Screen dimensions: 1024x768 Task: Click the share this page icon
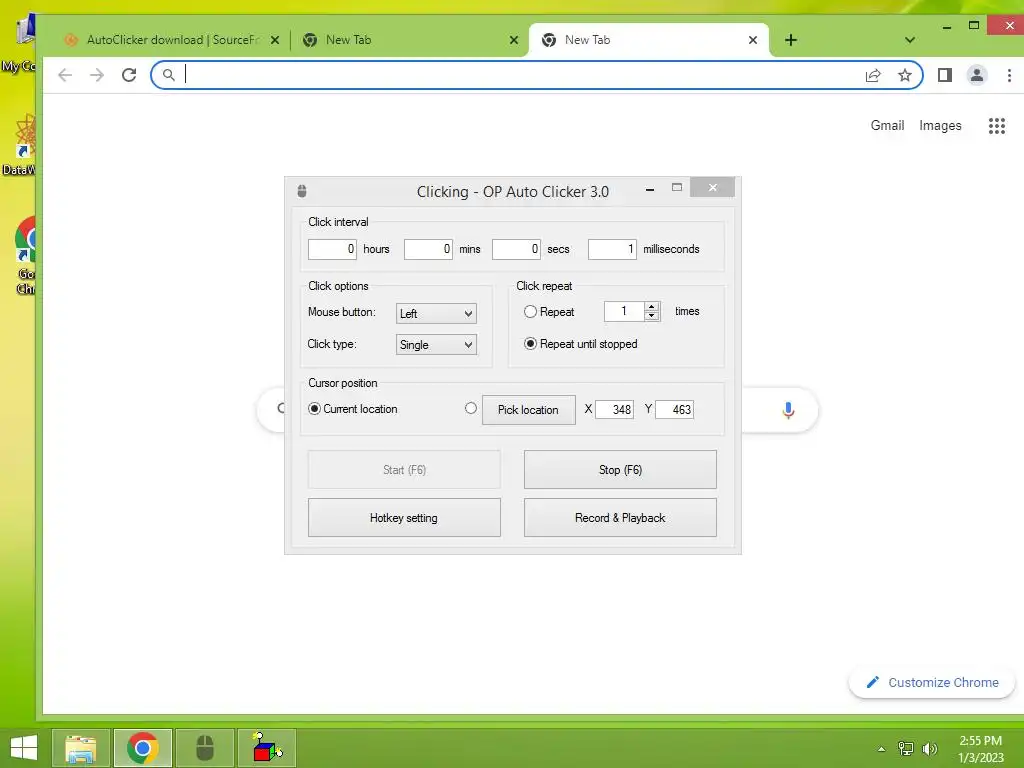873,75
